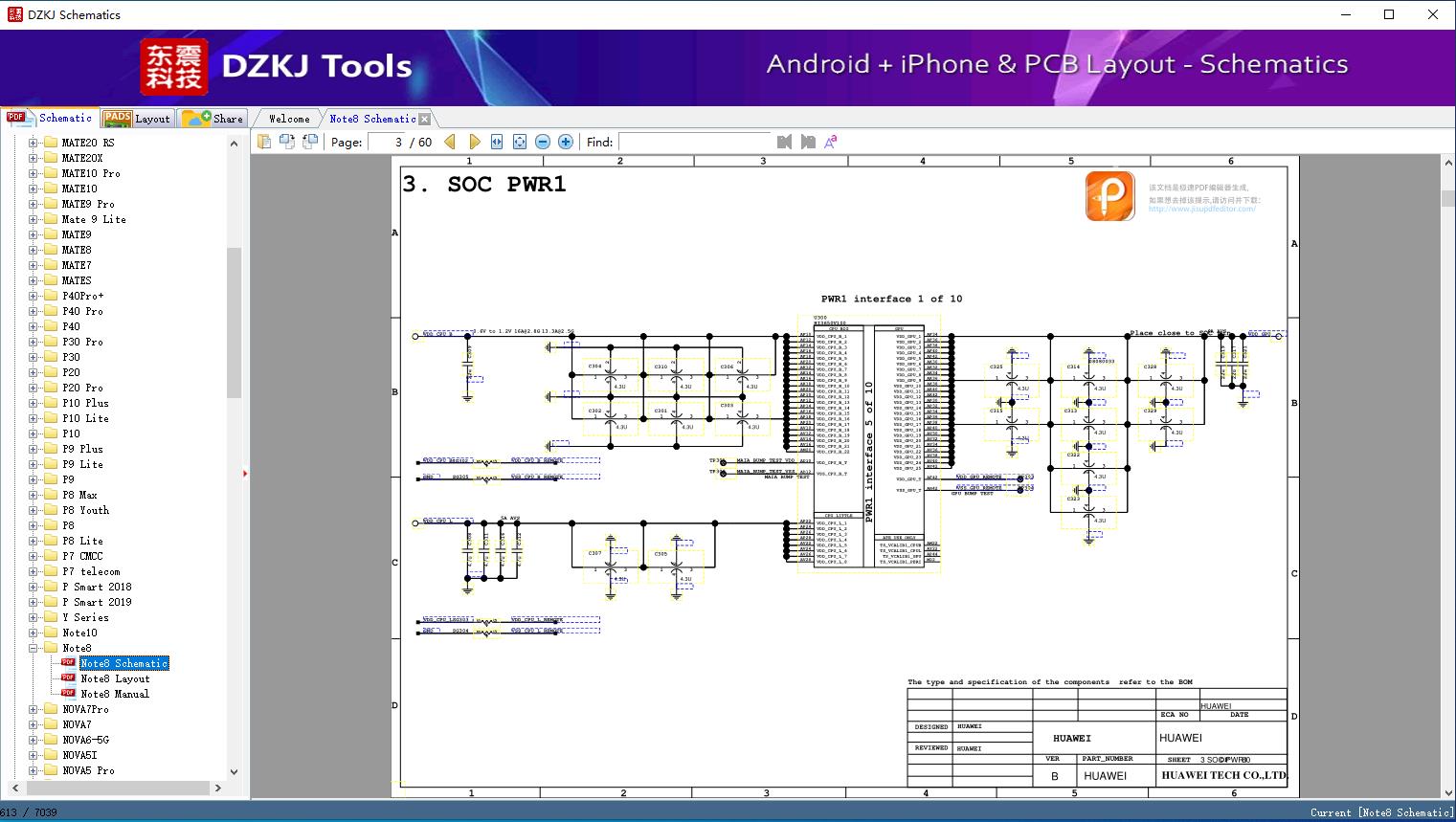Click the fit width icon

[x=497, y=142]
